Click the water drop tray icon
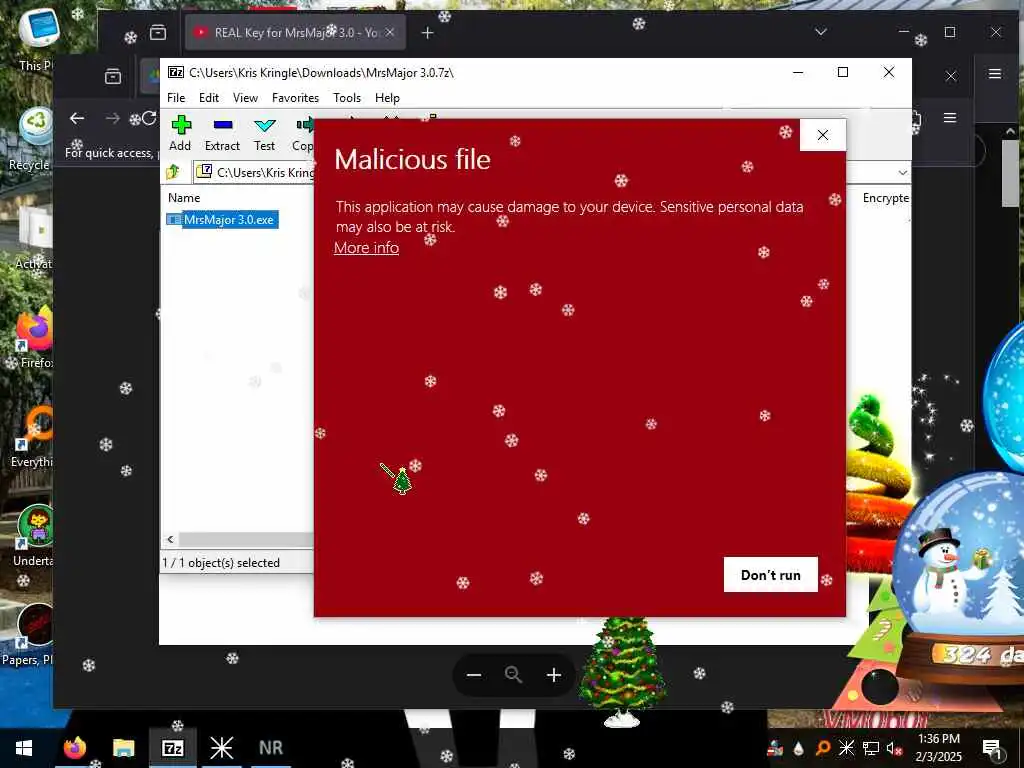Image resolution: width=1024 pixels, height=768 pixels. click(x=799, y=748)
